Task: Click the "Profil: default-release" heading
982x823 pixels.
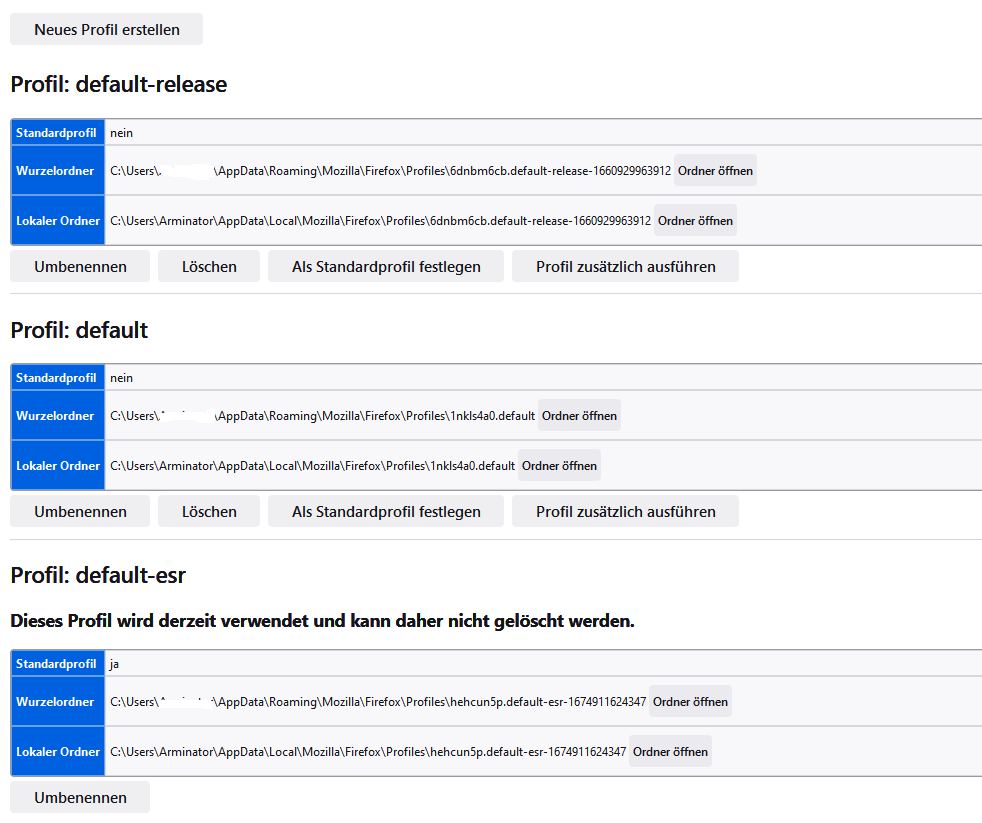Action: [119, 85]
